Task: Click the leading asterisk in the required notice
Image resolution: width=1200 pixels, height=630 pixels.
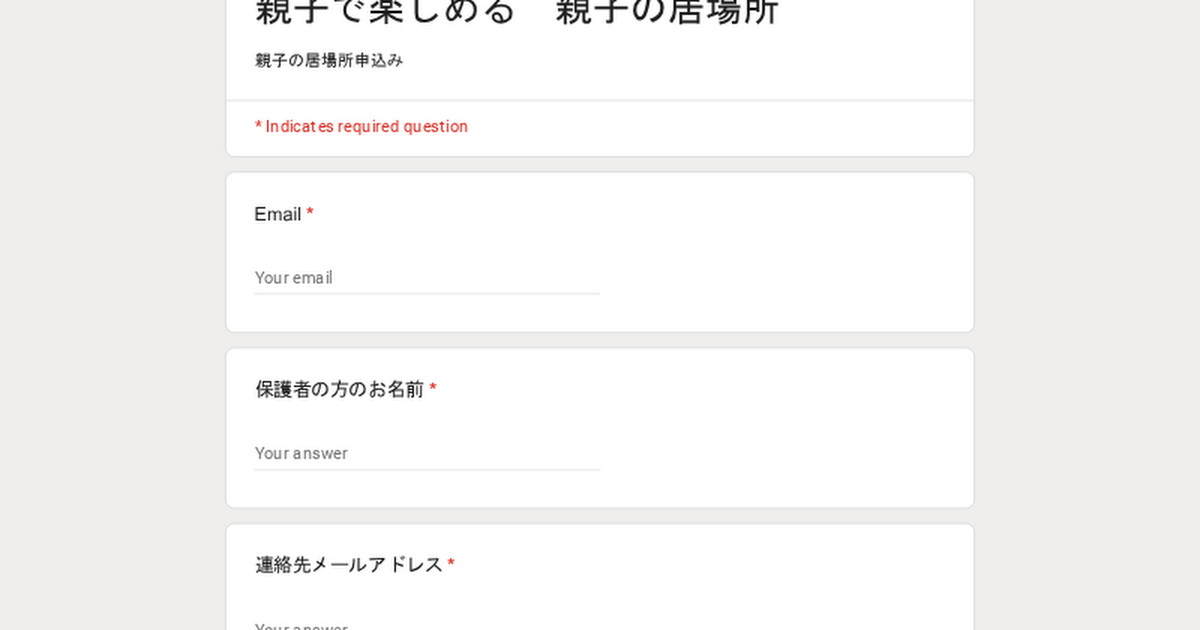Action: [x=258, y=127]
